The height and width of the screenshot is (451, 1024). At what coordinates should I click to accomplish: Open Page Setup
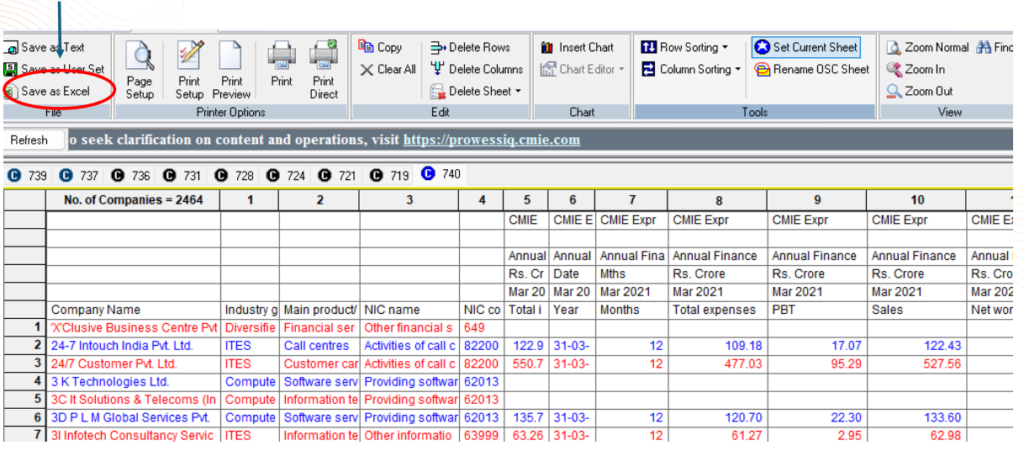[x=140, y=68]
